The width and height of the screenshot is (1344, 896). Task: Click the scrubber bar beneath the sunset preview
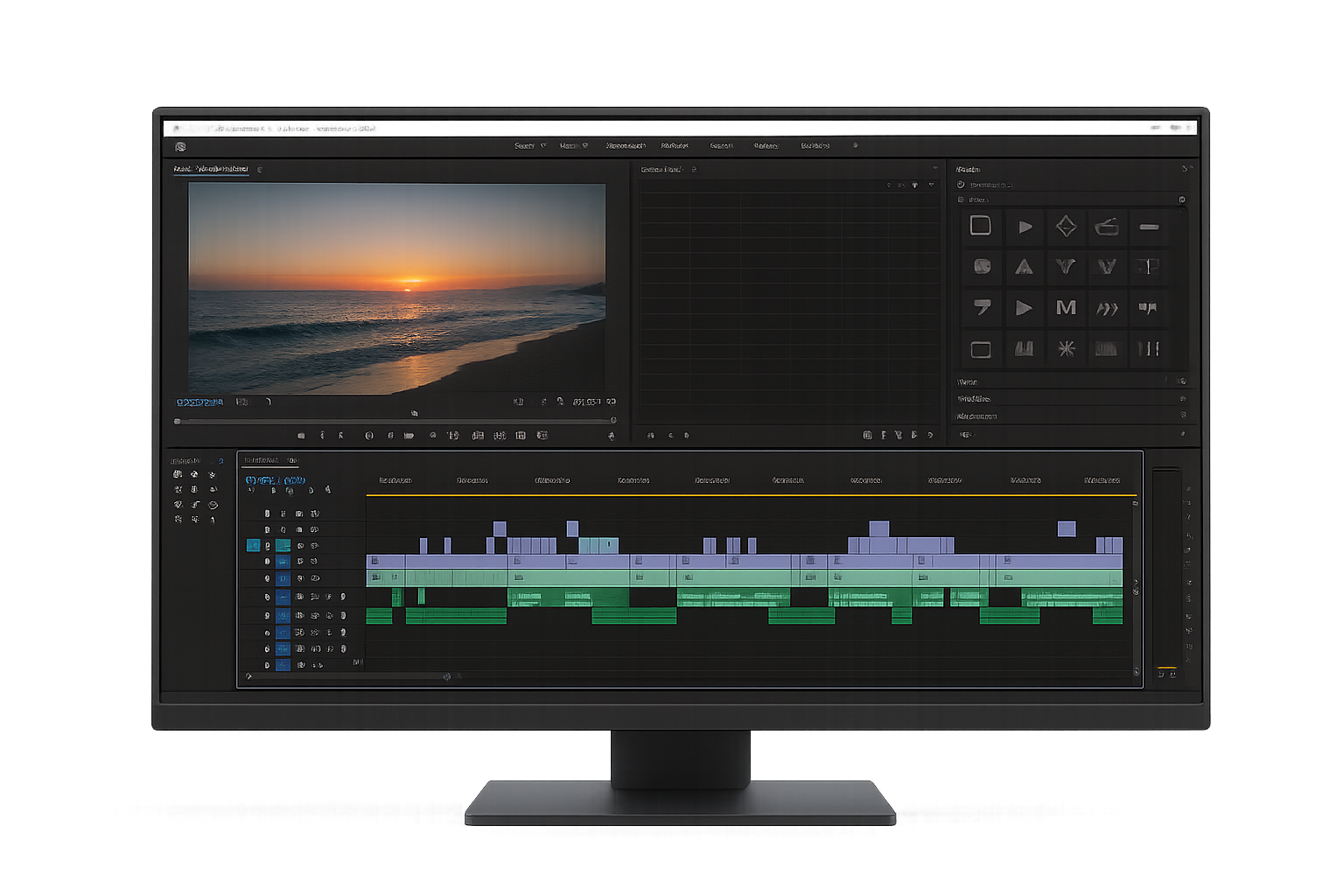(x=395, y=421)
